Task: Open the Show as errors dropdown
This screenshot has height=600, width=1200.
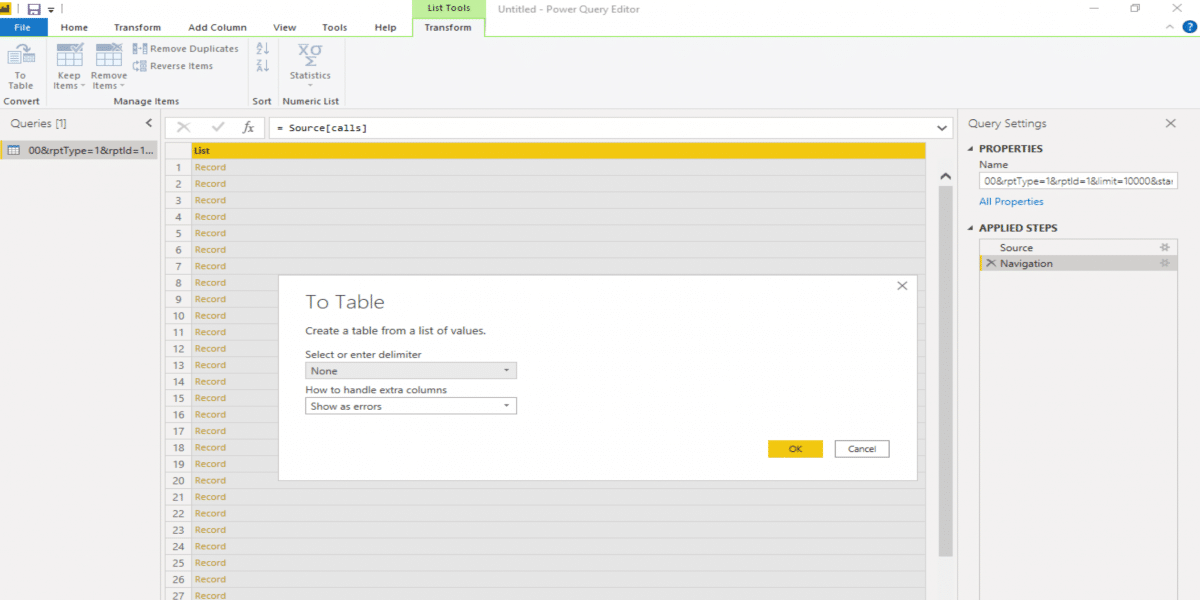Action: pos(410,407)
